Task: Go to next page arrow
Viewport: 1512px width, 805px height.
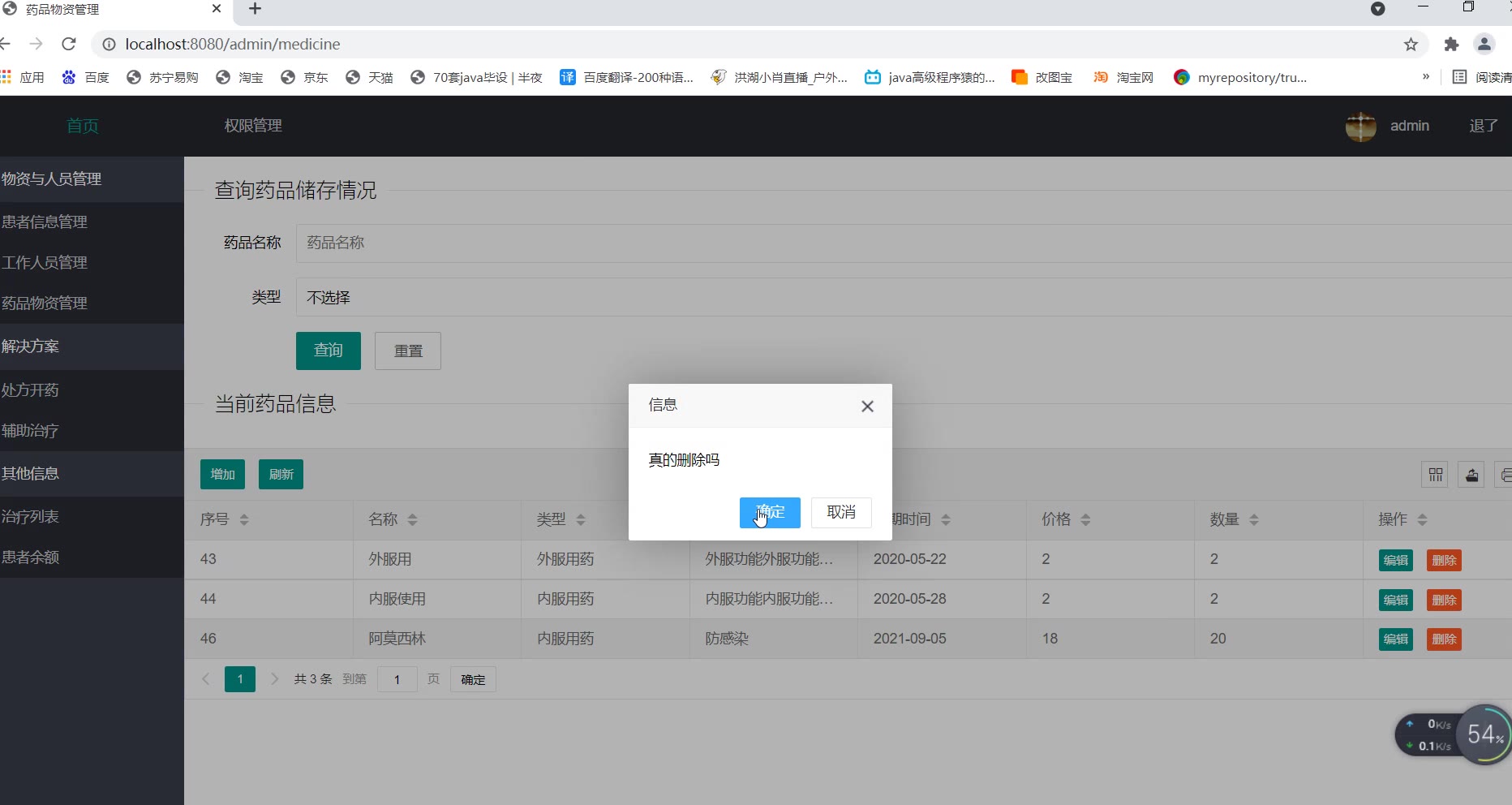Action: [274, 679]
